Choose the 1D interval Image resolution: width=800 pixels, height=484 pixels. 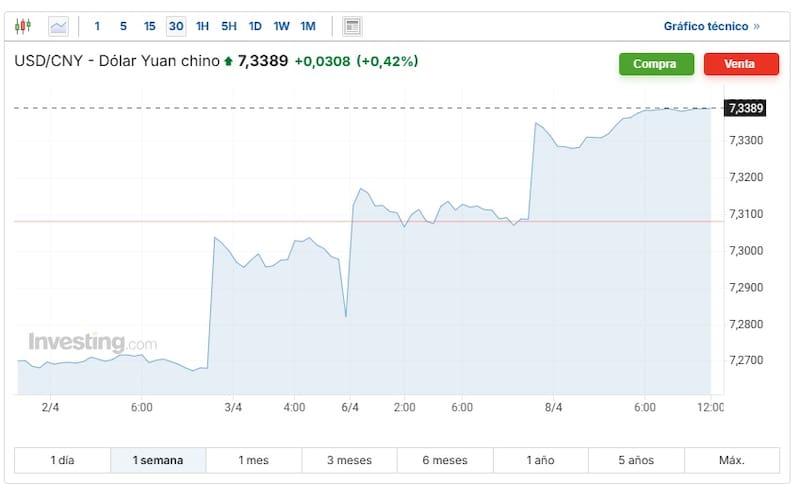tap(255, 26)
